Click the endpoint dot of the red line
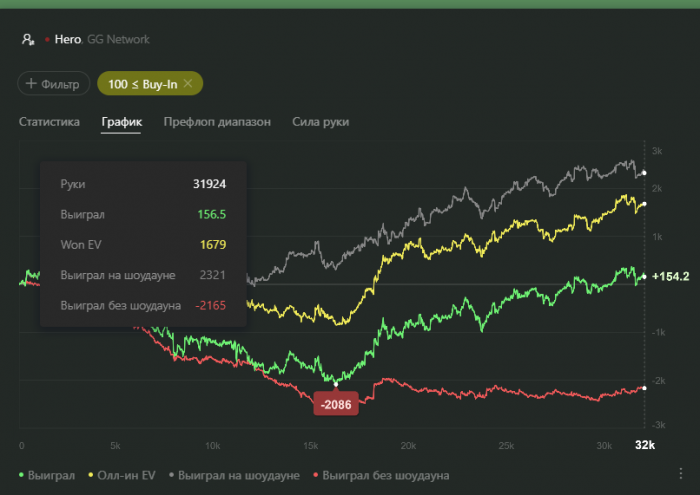The width and height of the screenshot is (700, 495). tap(644, 388)
